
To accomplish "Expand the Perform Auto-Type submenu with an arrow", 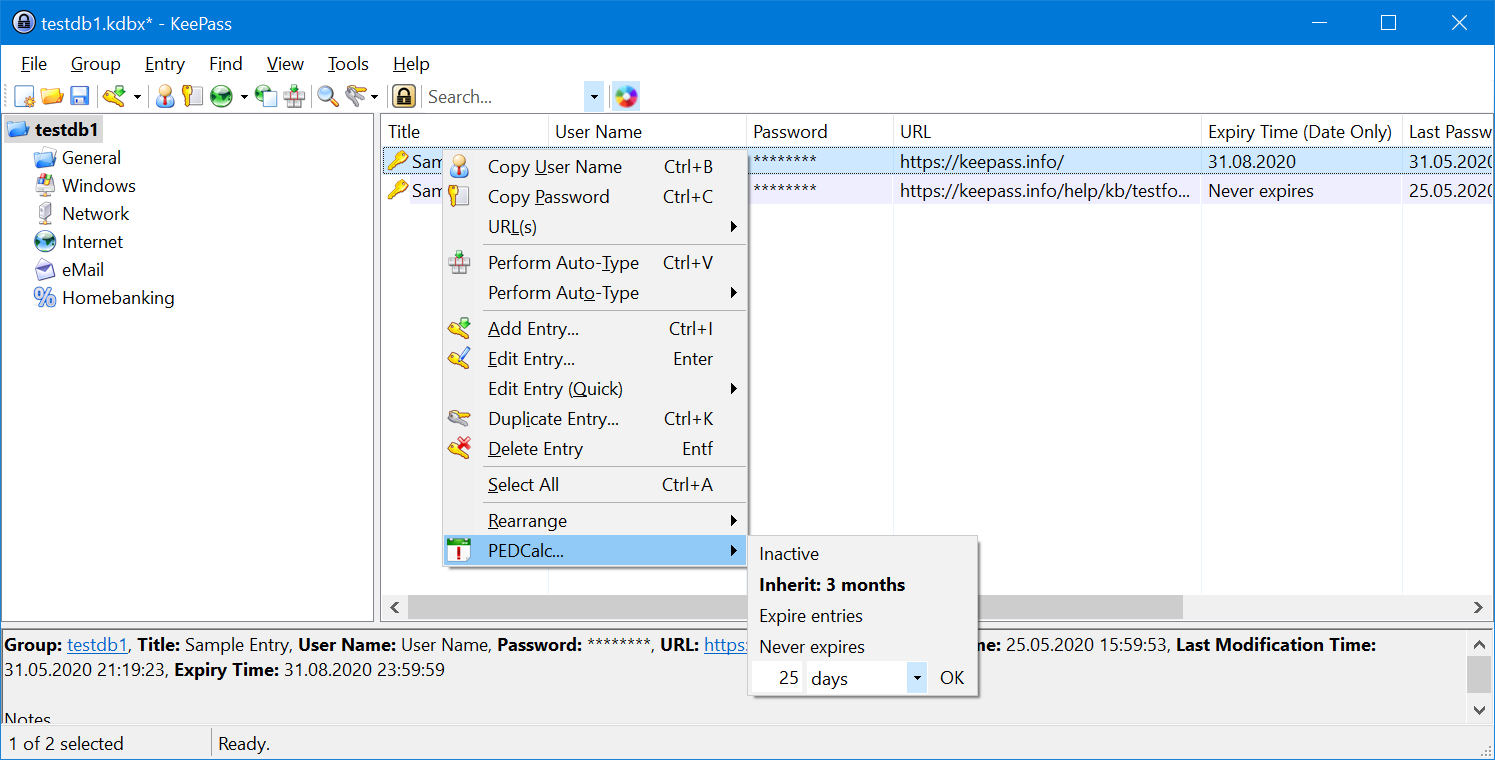I will point(595,293).
